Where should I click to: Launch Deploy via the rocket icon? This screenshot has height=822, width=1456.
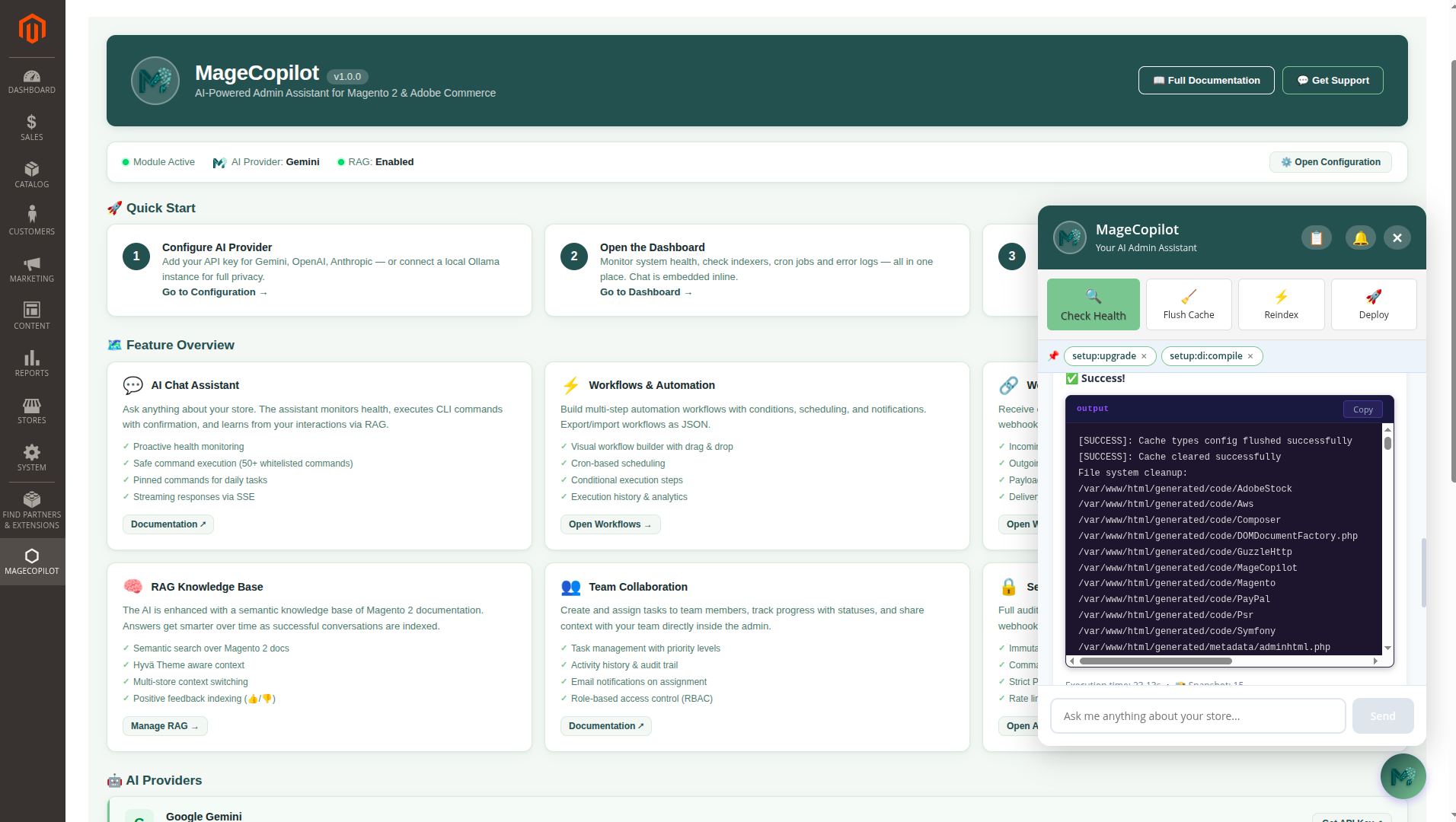(x=1374, y=297)
